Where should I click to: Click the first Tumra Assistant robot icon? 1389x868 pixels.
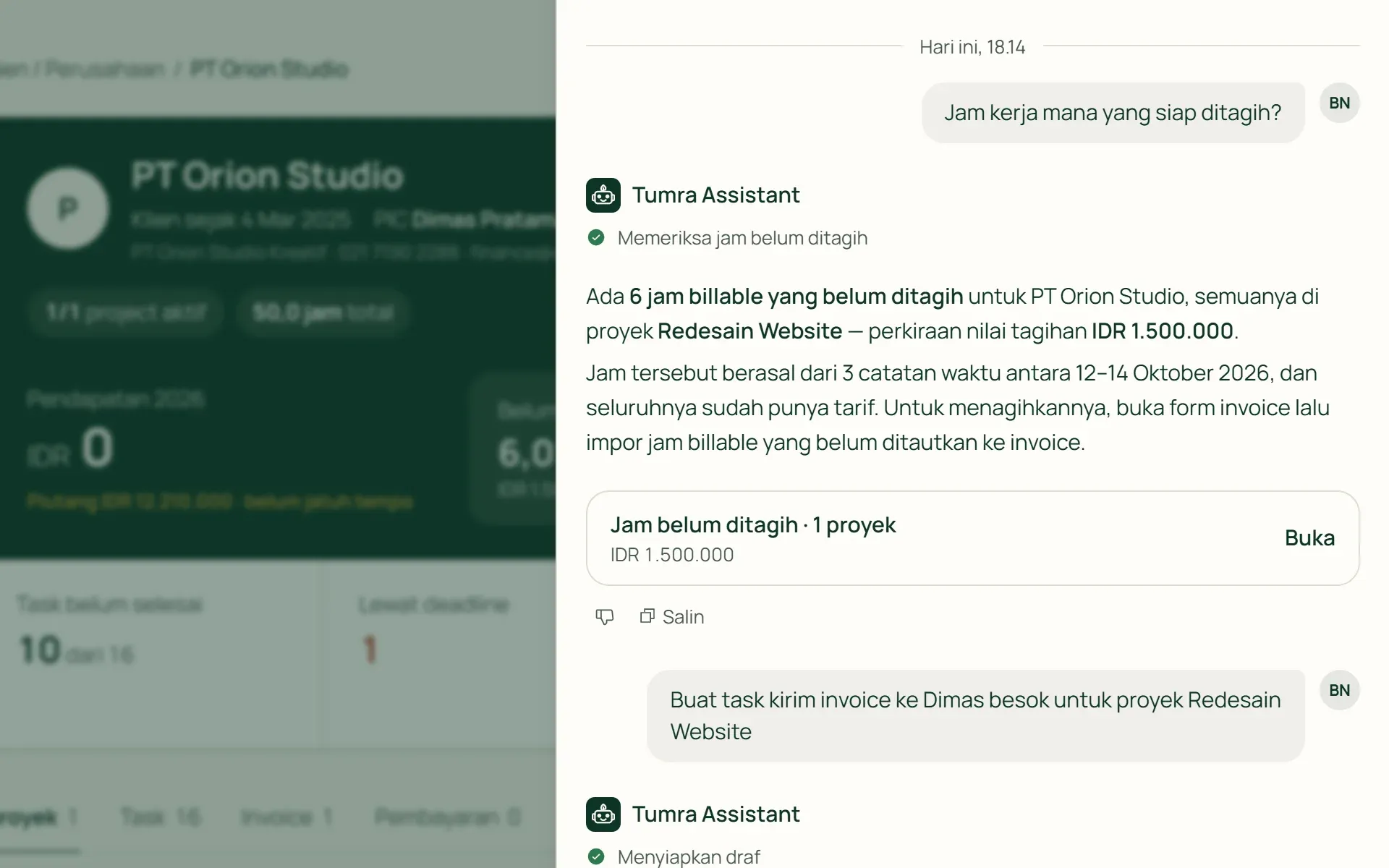pos(603,195)
